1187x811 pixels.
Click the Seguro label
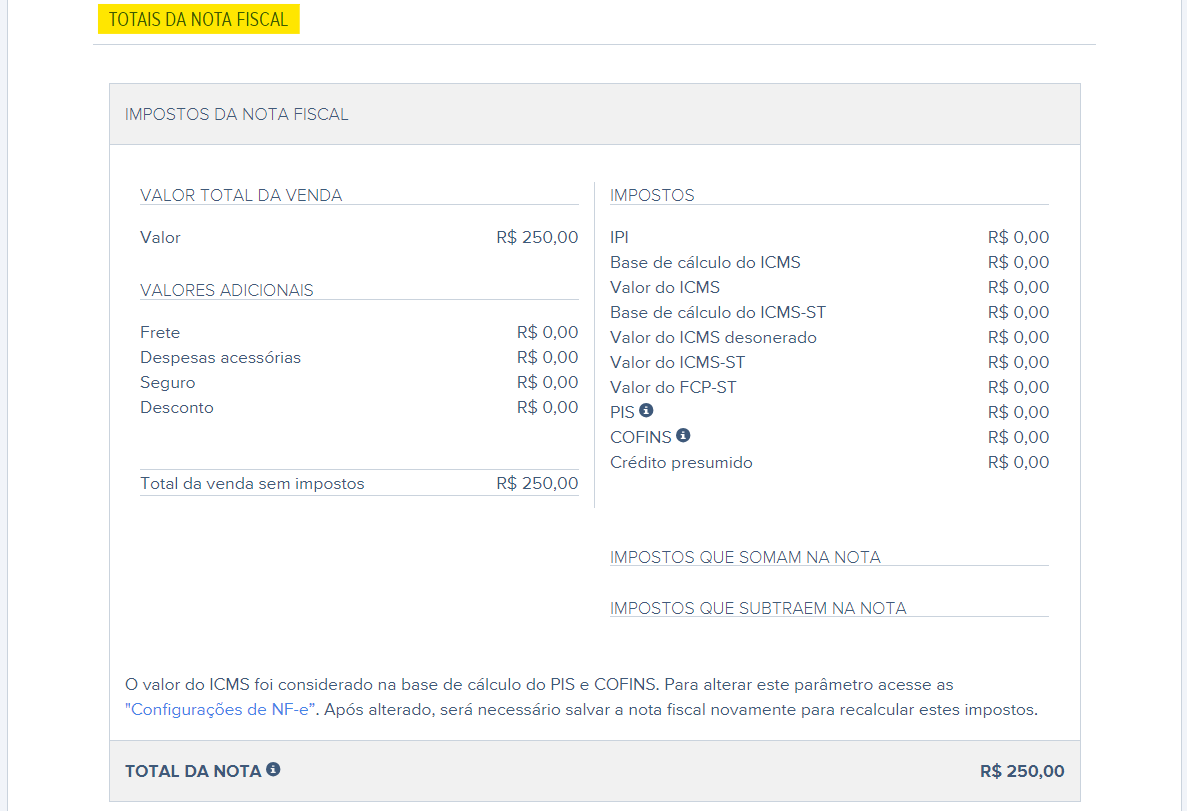point(167,382)
